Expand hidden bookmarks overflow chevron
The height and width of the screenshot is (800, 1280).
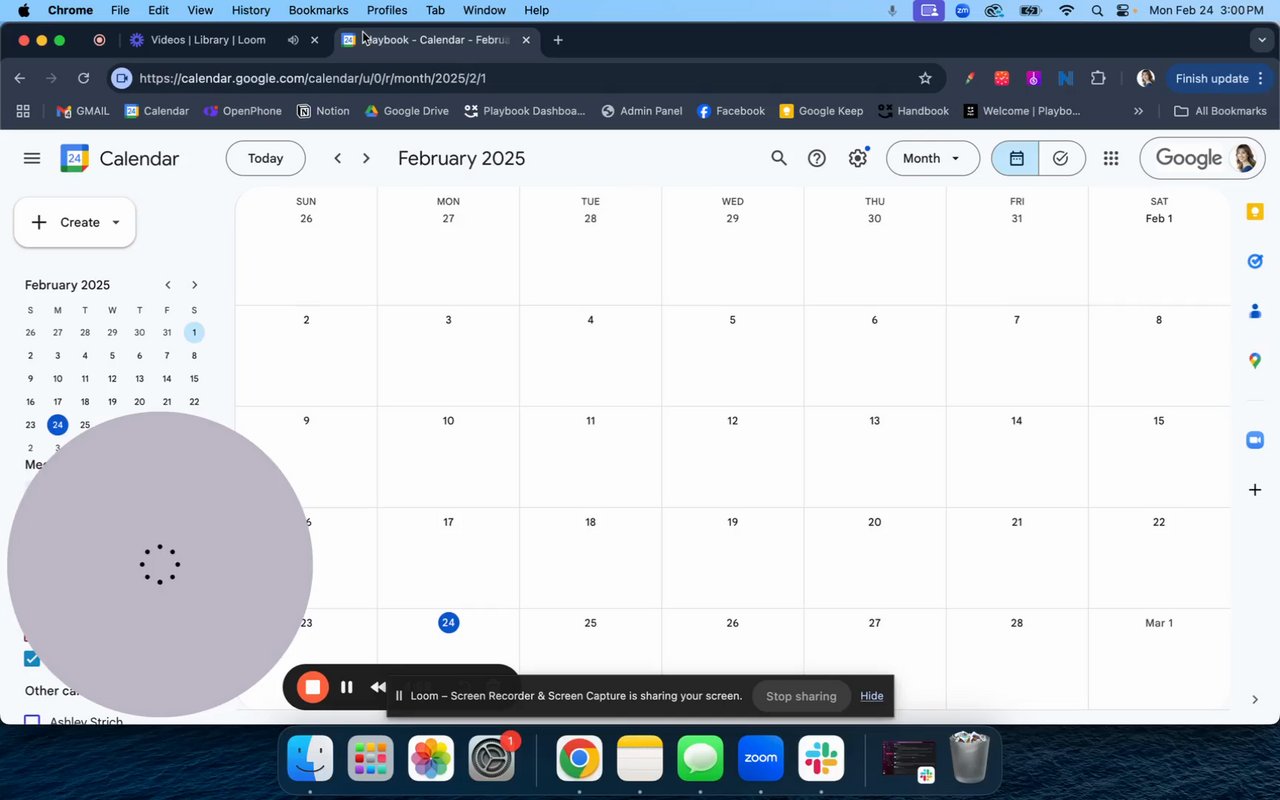pos(1138,111)
